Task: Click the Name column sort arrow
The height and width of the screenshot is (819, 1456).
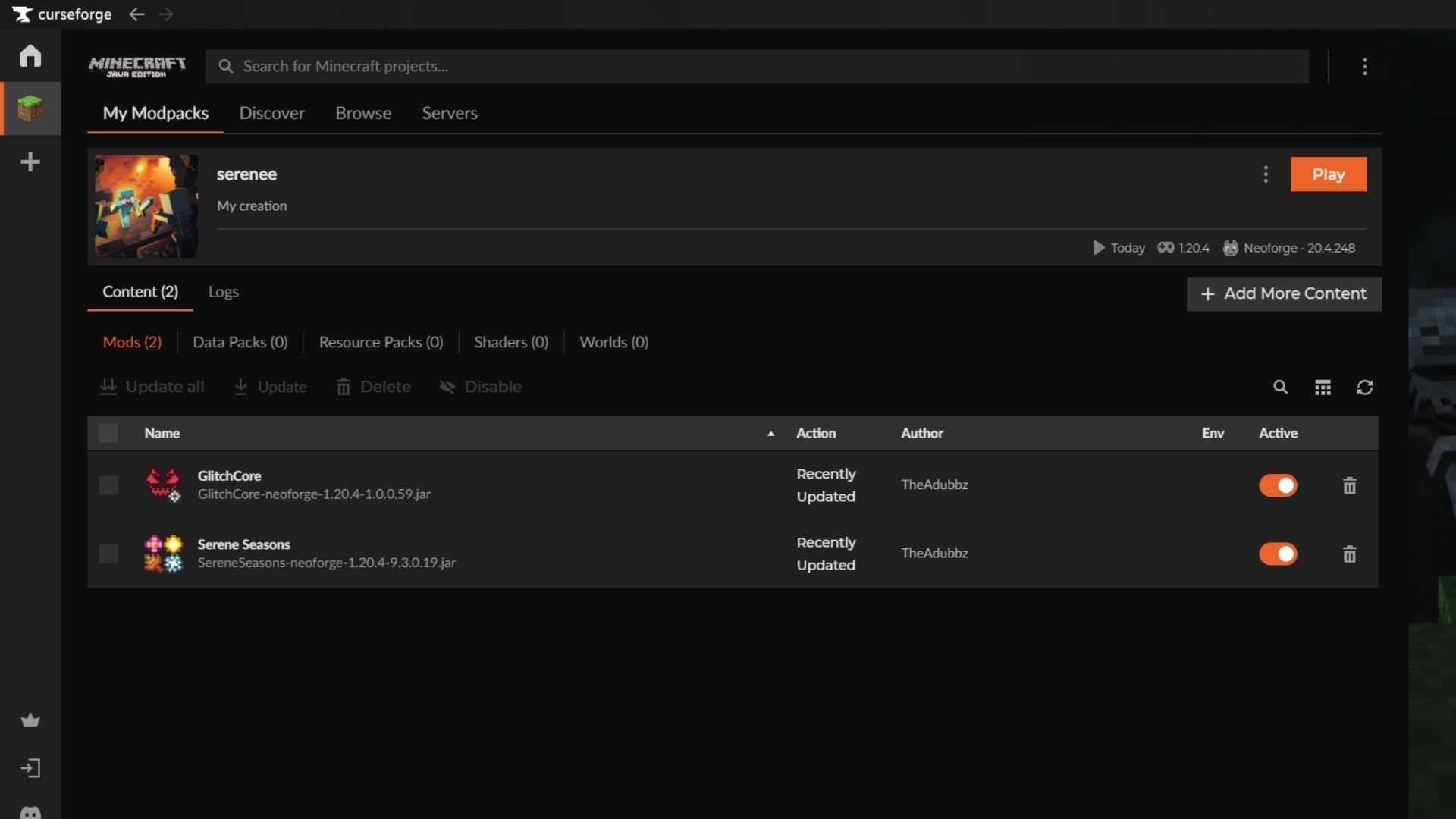Action: (770, 434)
